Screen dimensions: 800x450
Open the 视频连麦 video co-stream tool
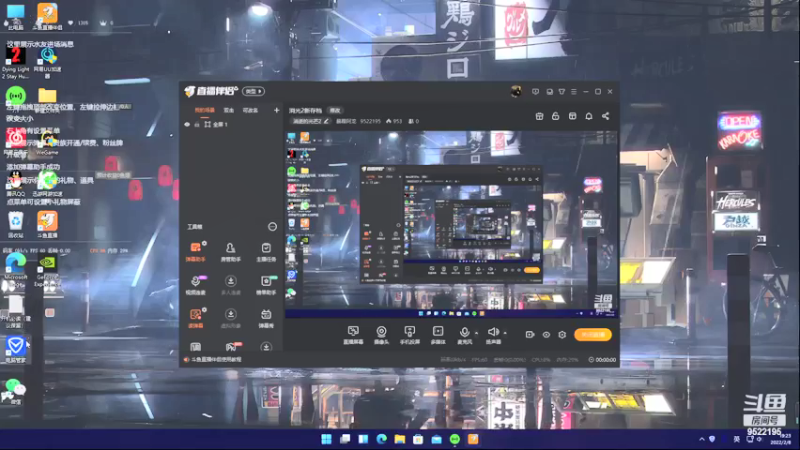click(195, 285)
